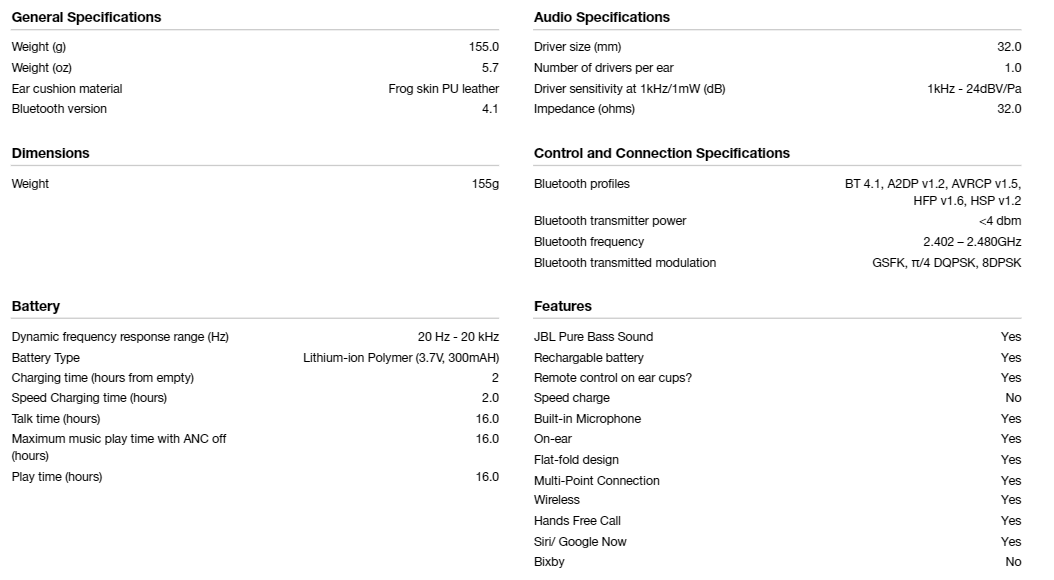The image size is (1054, 580).
Task: Click the Bluetooth profiles label
Action: (581, 184)
